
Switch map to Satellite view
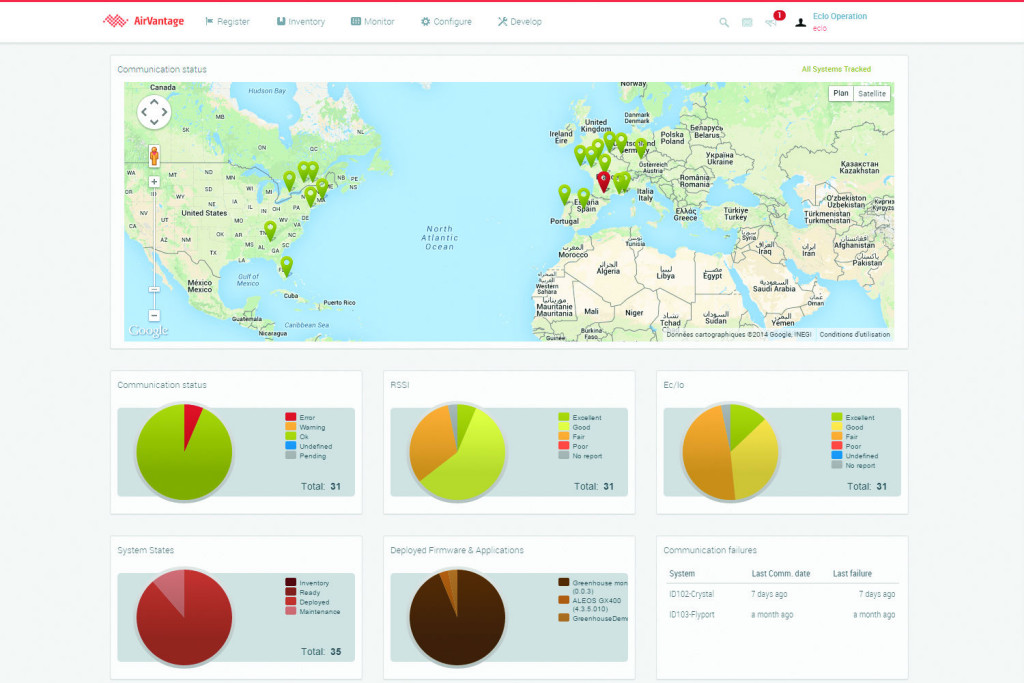click(x=872, y=93)
